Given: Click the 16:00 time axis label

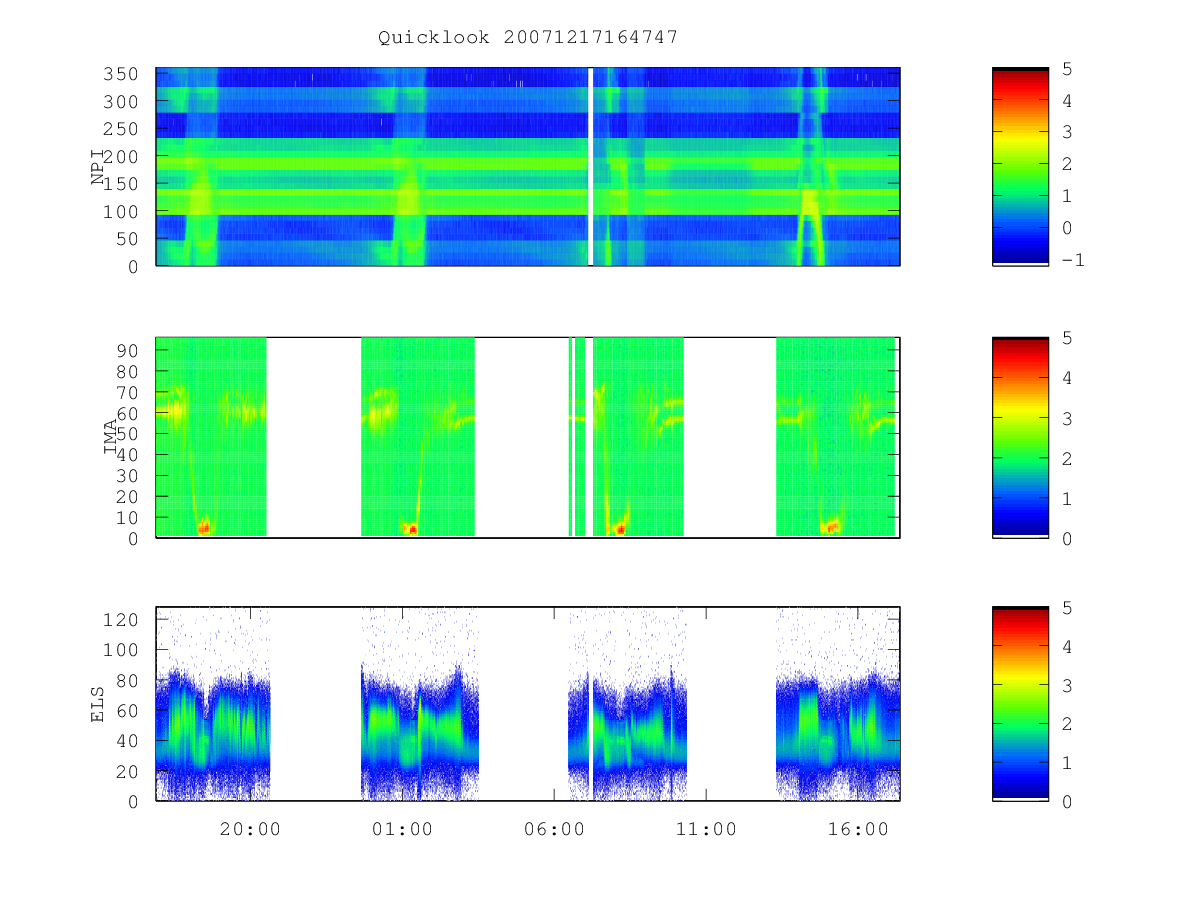Looking at the screenshot, I should click(858, 829).
